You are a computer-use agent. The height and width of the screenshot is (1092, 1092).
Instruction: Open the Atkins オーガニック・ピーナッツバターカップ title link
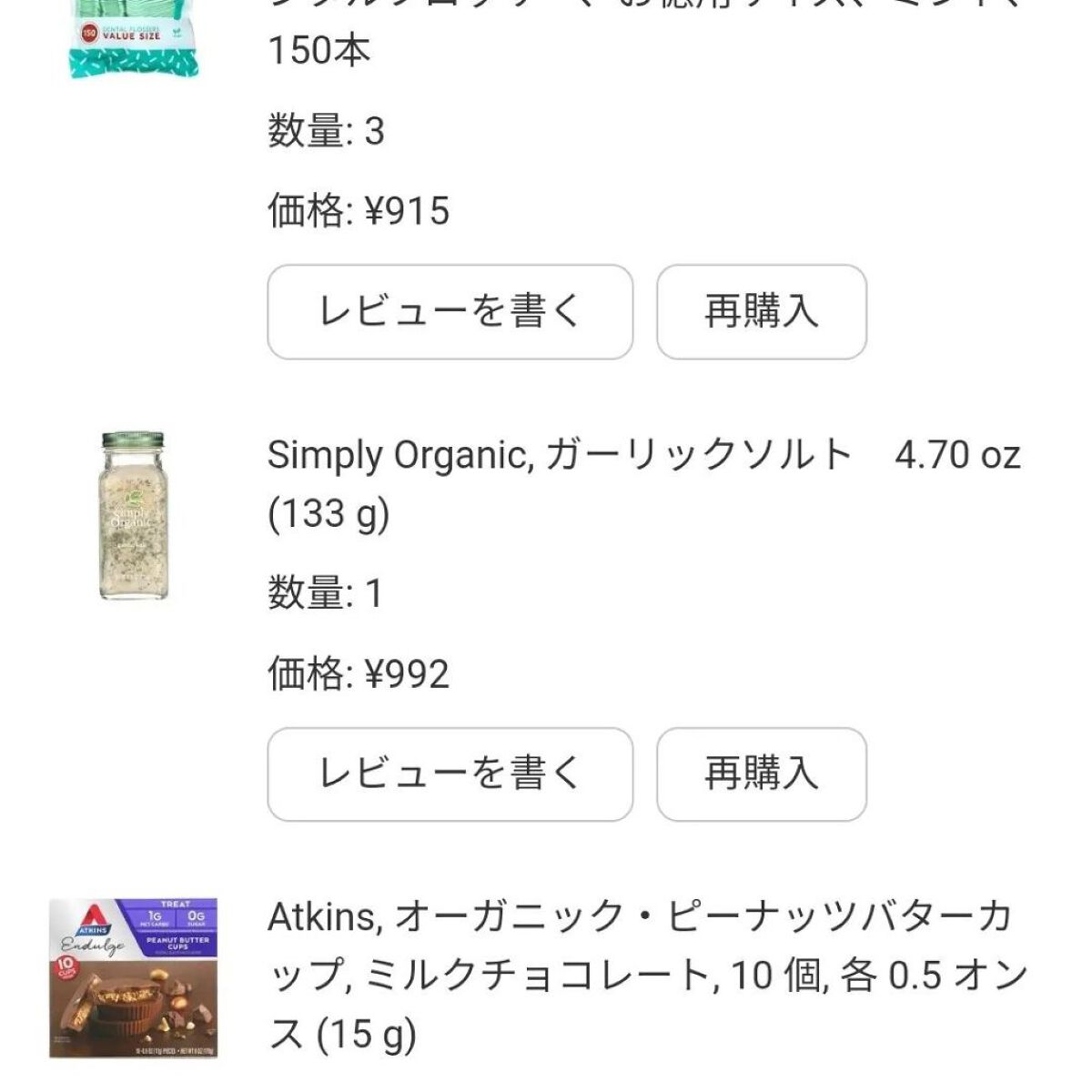tap(637, 917)
